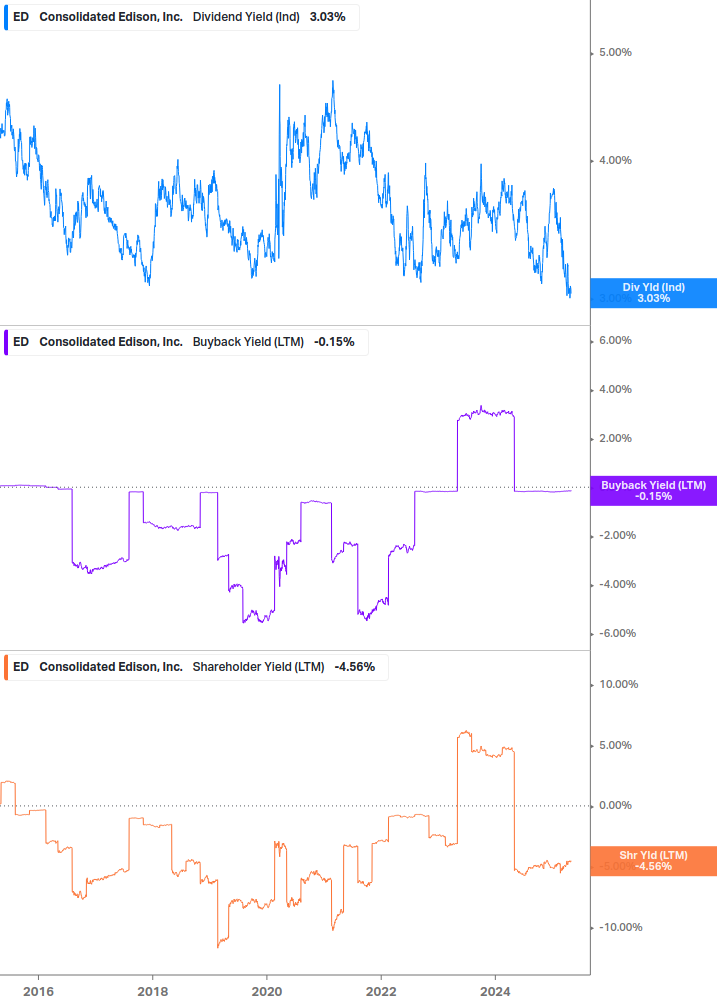Screen dimensions: 717x1005
Task: Click the -4.00% tick on the buyback yield axis
Action: coord(617,585)
